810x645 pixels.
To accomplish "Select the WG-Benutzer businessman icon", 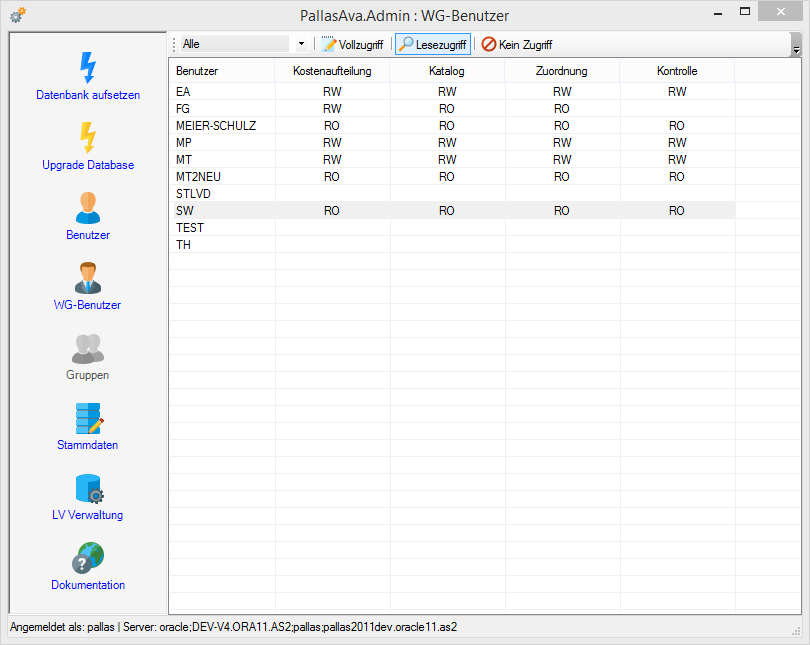I will pyautogui.click(x=88, y=278).
